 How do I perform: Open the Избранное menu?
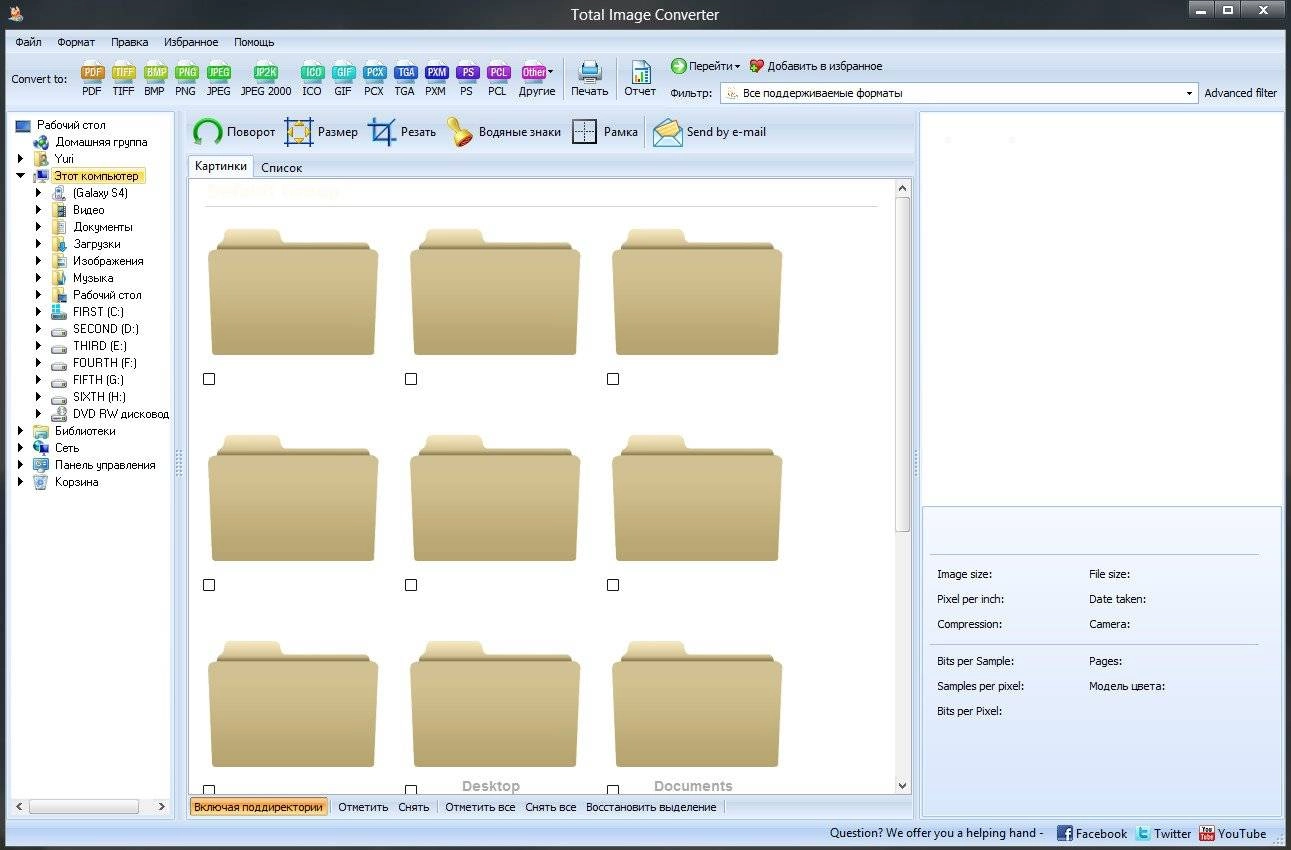click(x=191, y=42)
